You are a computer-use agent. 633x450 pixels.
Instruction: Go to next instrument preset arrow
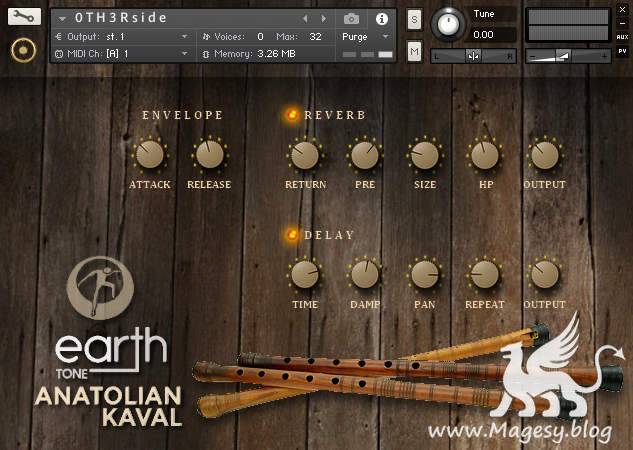tap(324, 19)
